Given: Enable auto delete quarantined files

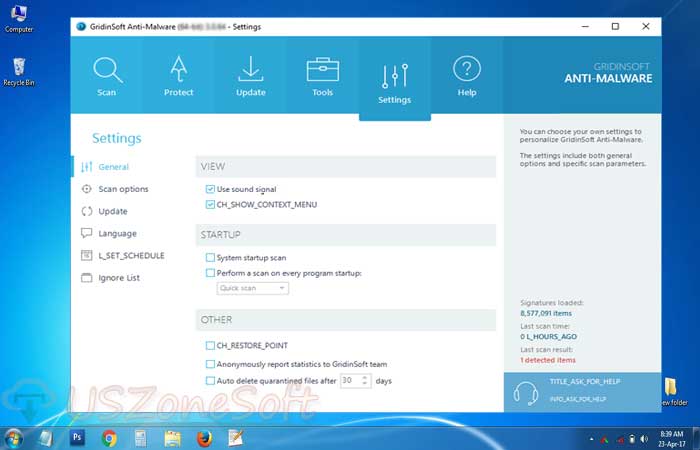Looking at the screenshot, I should tap(210, 381).
